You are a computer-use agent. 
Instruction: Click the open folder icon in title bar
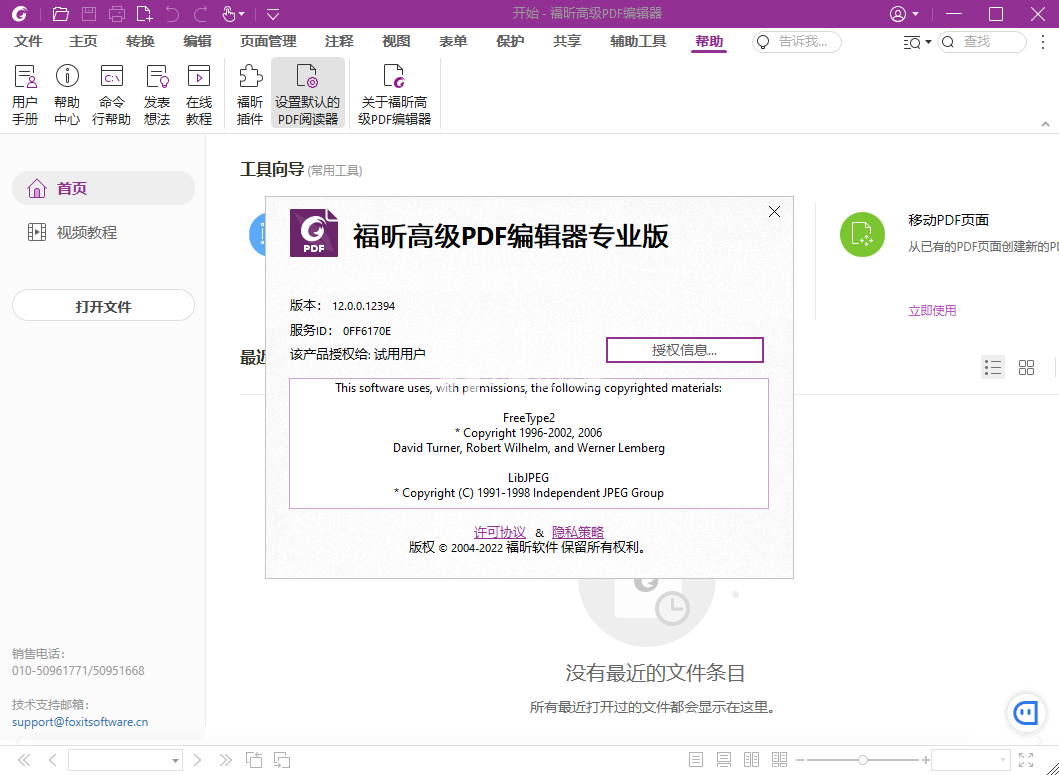[61, 14]
